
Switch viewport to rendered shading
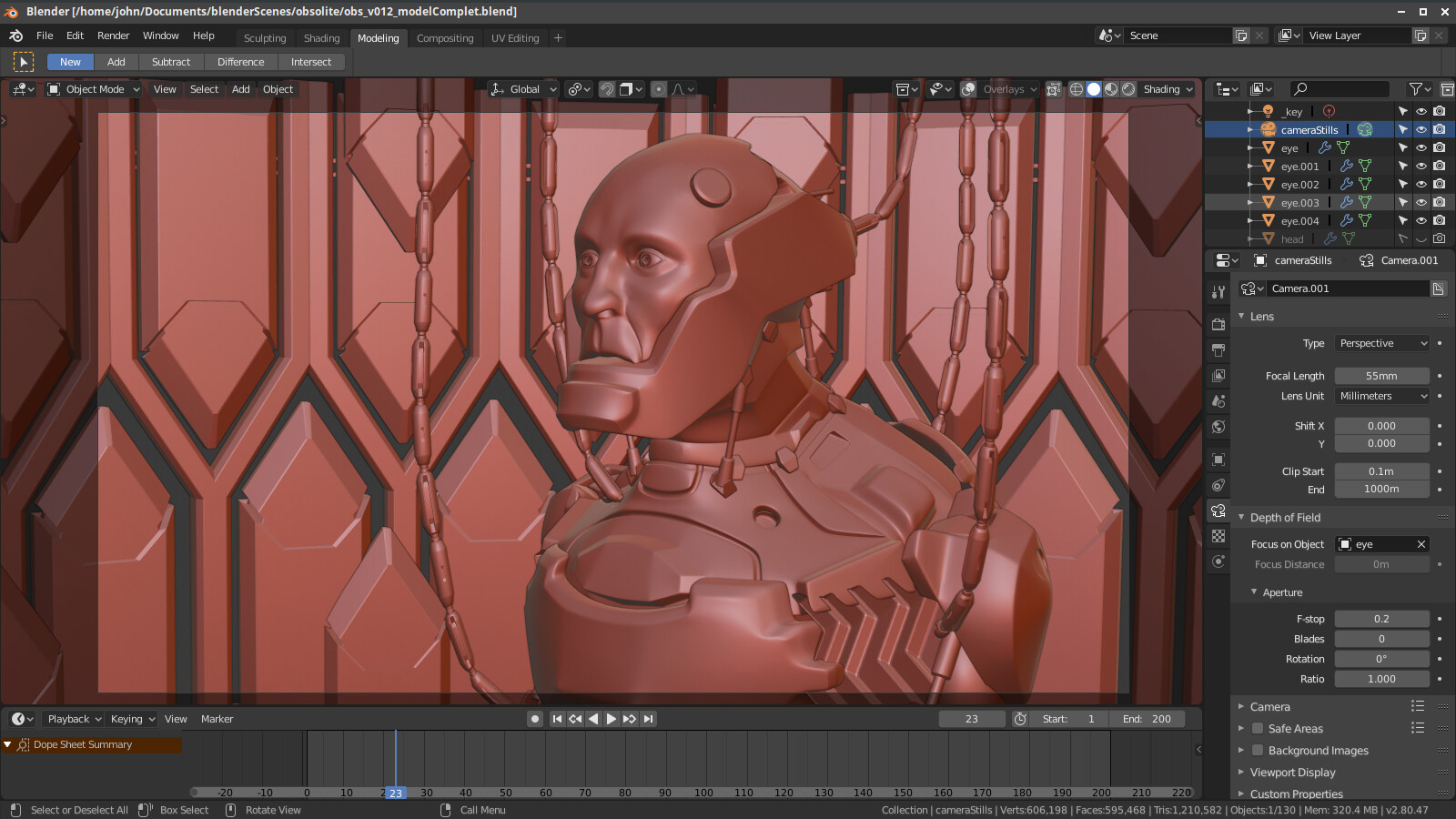pos(1128,89)
